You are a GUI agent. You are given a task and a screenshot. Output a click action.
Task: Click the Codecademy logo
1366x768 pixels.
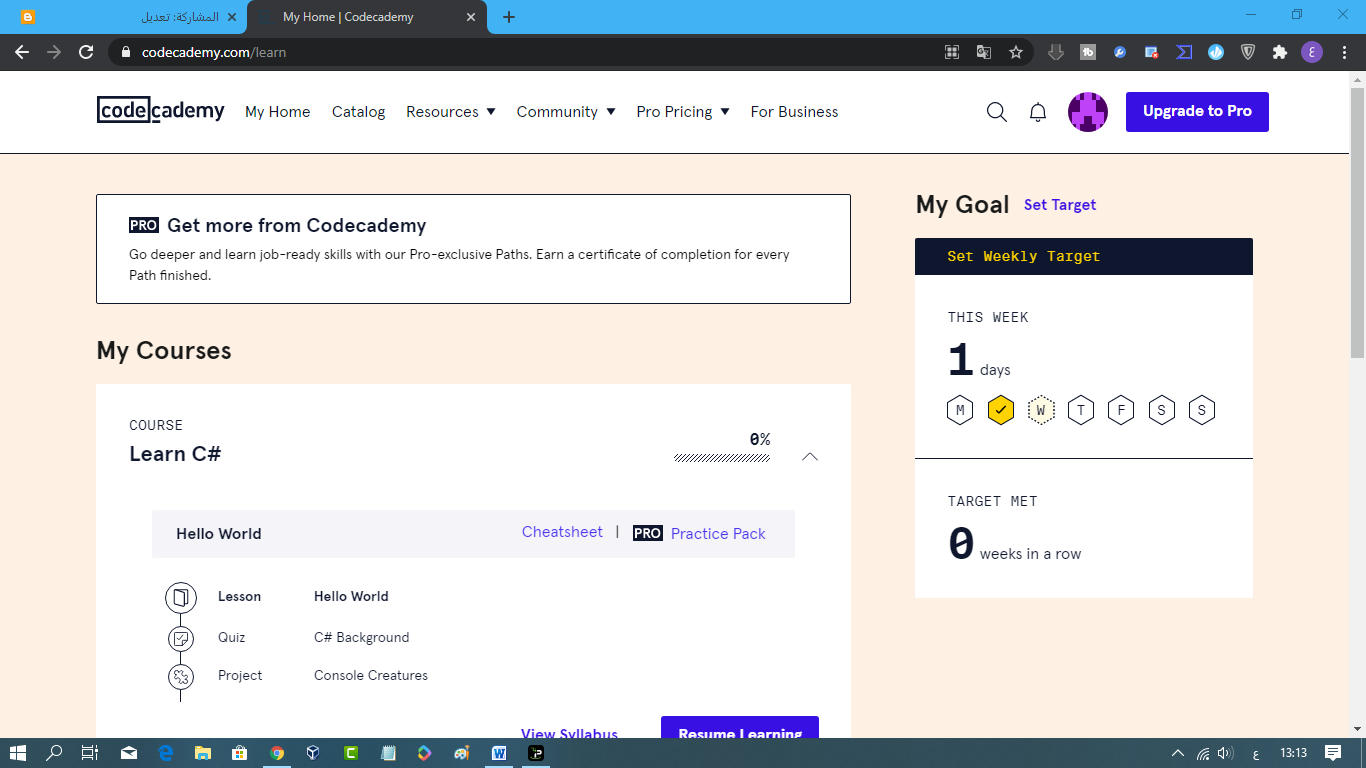pyautogui.click(x=161, y=110)
